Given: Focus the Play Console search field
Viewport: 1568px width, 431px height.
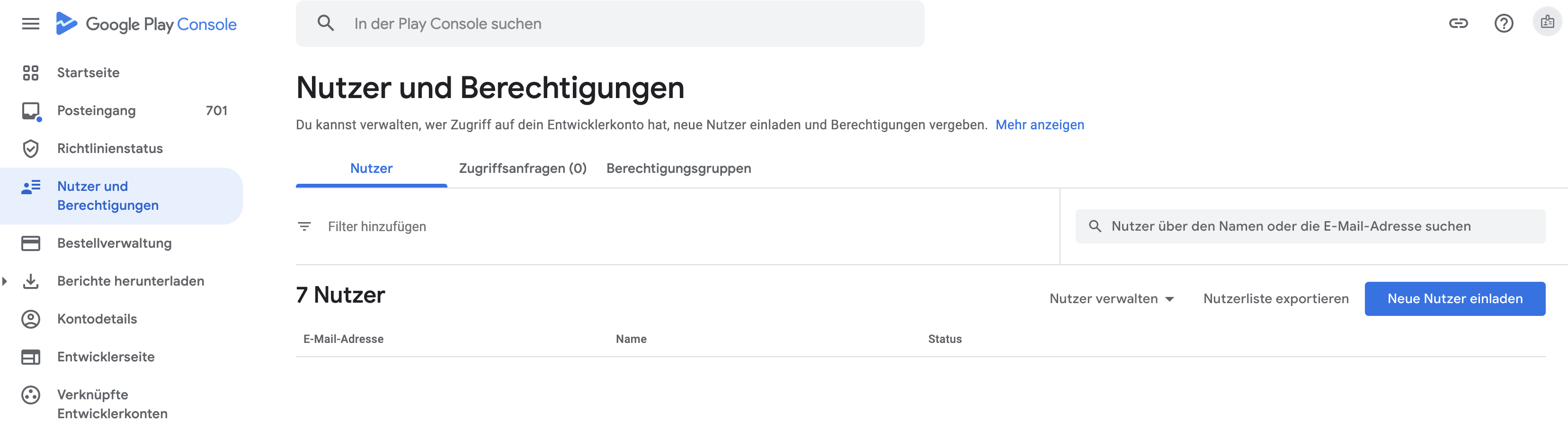Looking at the screenshot, I should (610, 24).
